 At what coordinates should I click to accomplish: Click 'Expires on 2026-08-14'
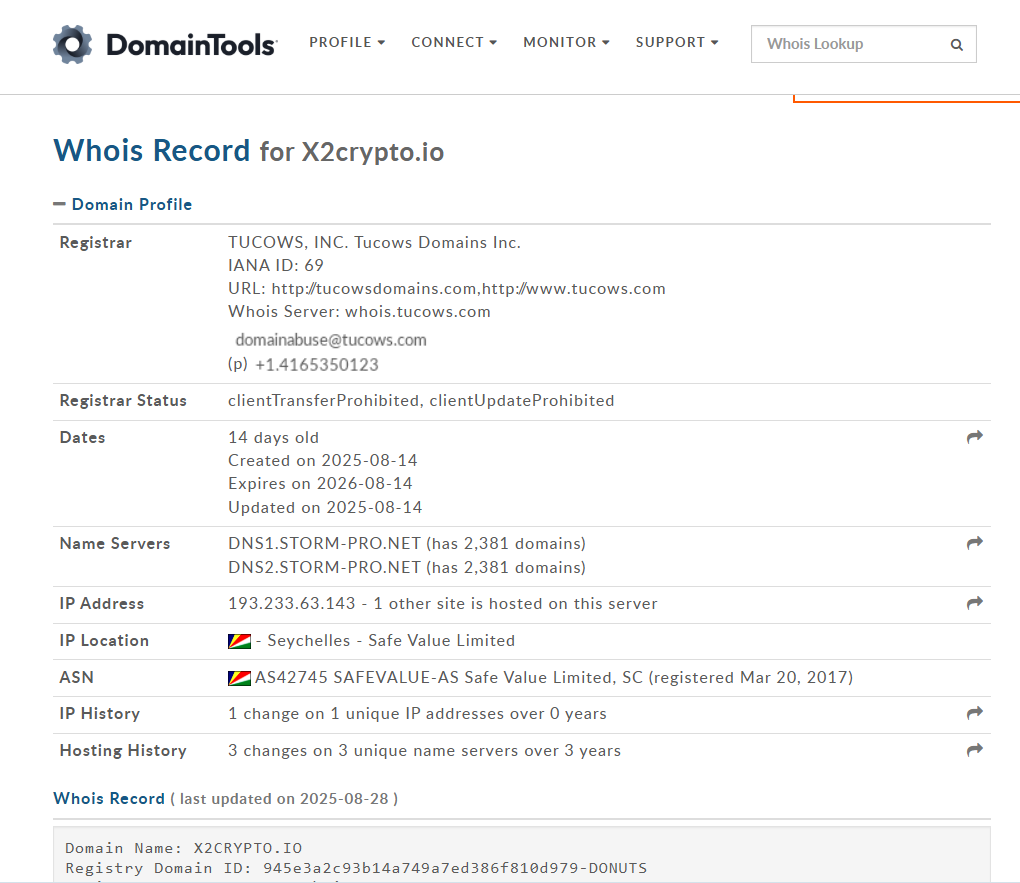320,483
